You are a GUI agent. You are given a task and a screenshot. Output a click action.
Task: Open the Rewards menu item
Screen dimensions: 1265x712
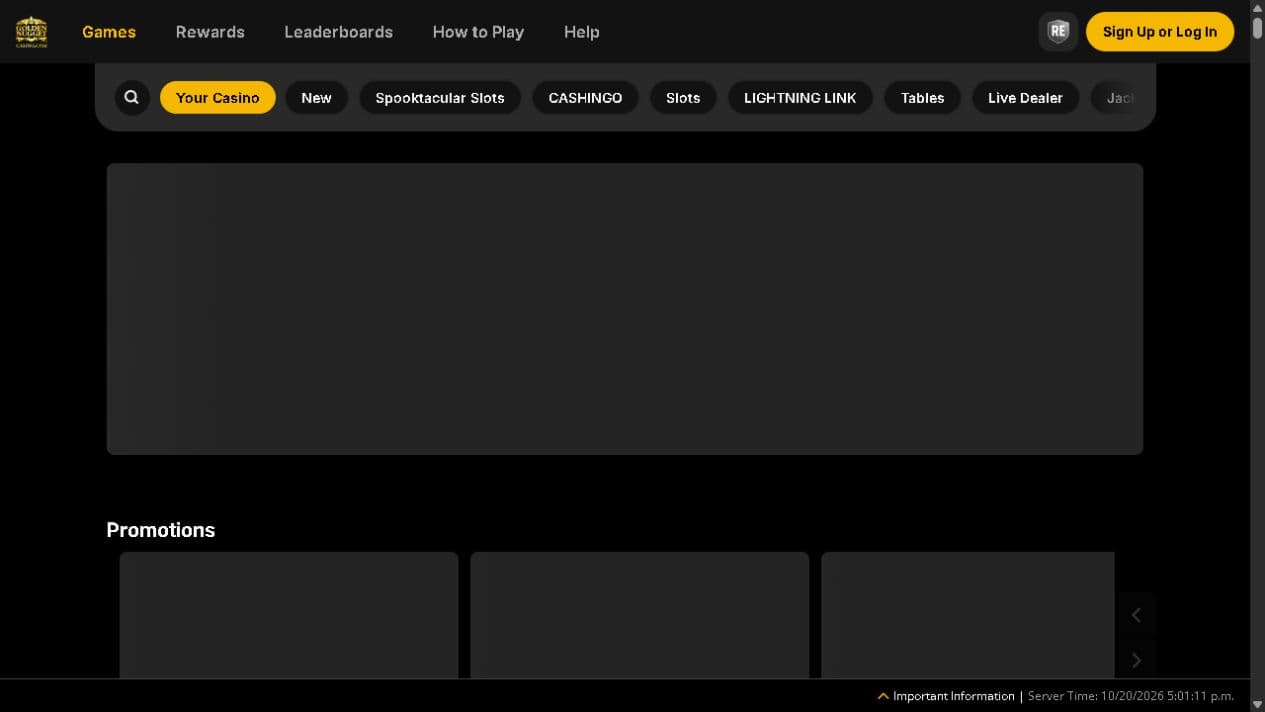[210, 32]
